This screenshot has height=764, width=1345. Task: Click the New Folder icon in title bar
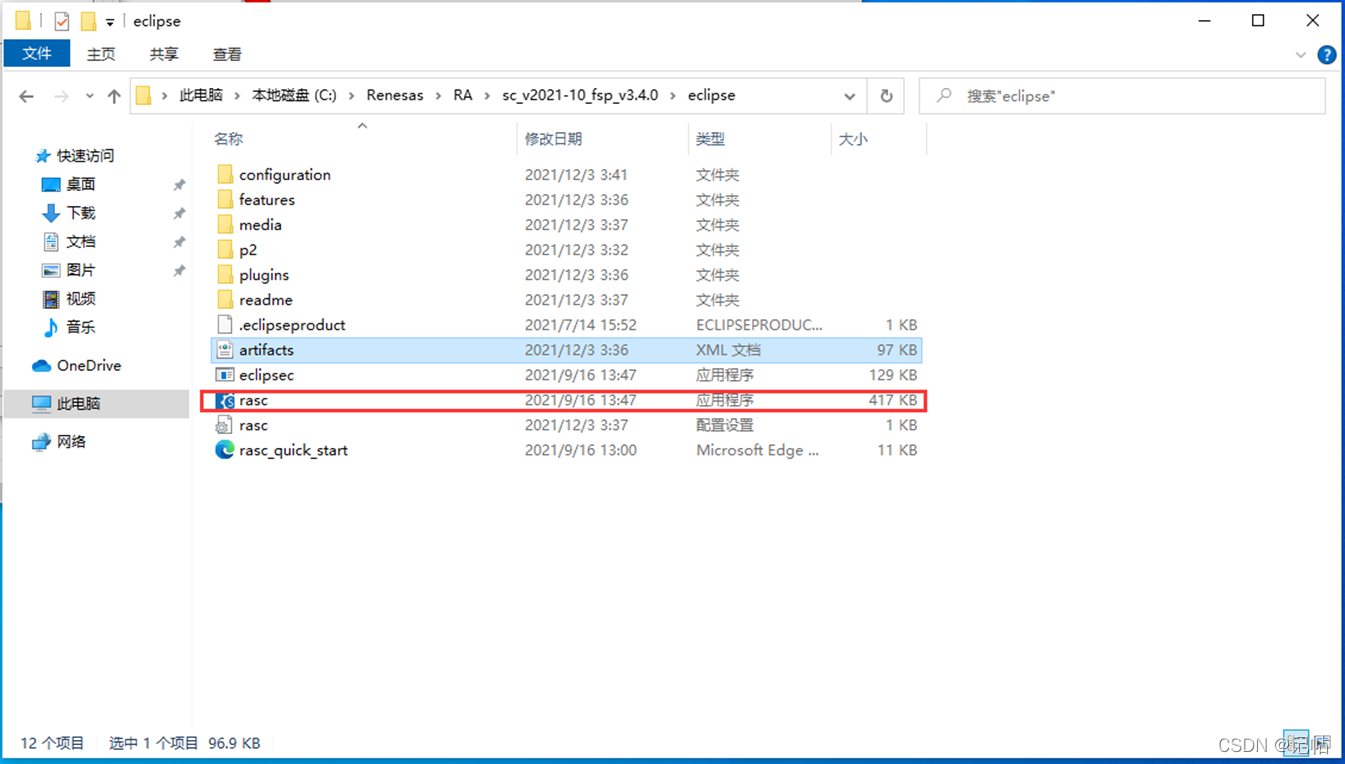(88, 20)
